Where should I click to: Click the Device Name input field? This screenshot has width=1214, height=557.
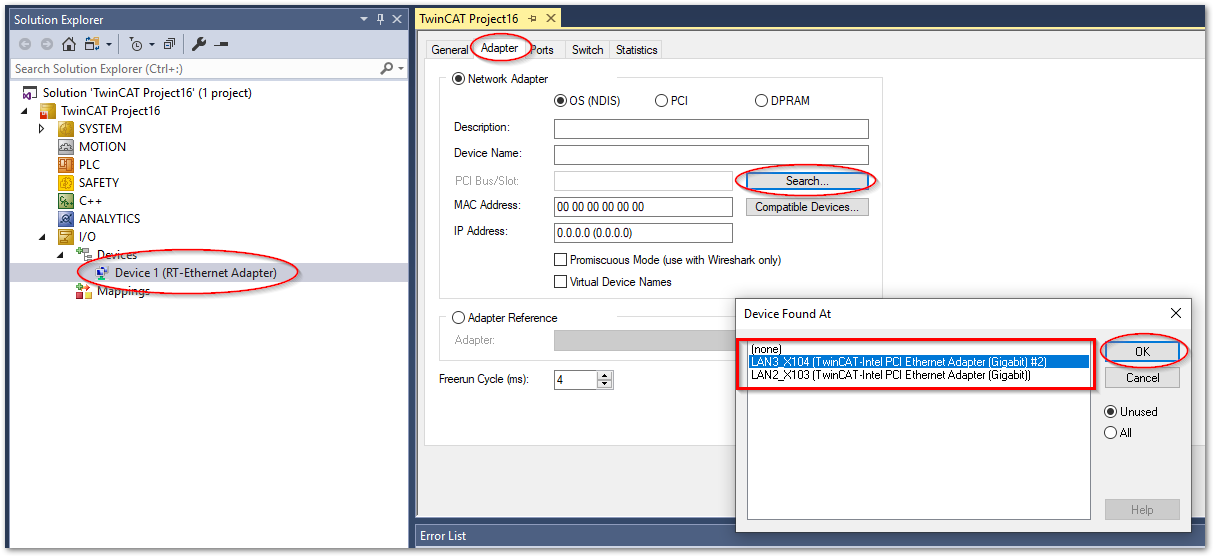pyautogui.click(x=711, y=155)
